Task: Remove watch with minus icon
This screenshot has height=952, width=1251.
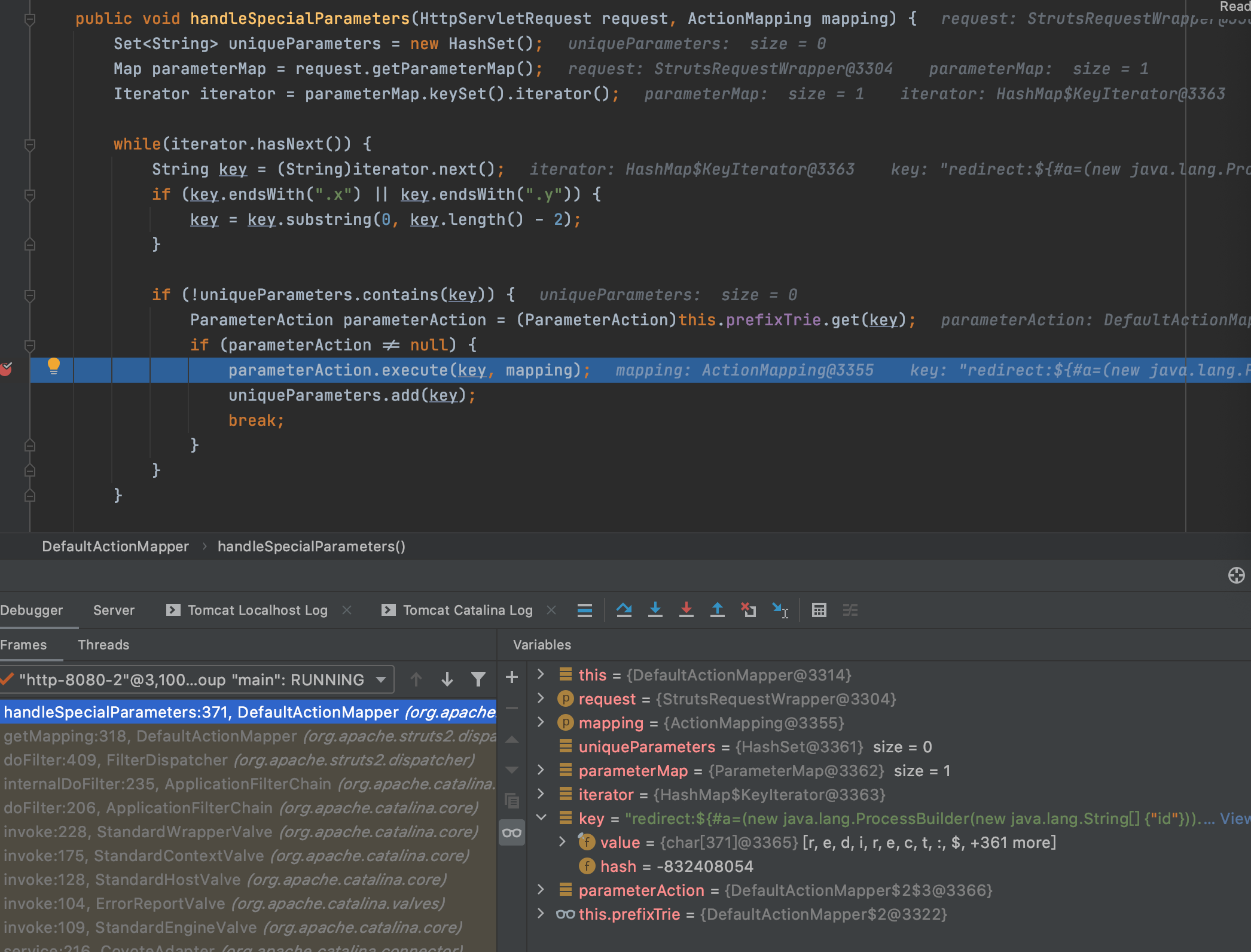Action: coord(512,708)
